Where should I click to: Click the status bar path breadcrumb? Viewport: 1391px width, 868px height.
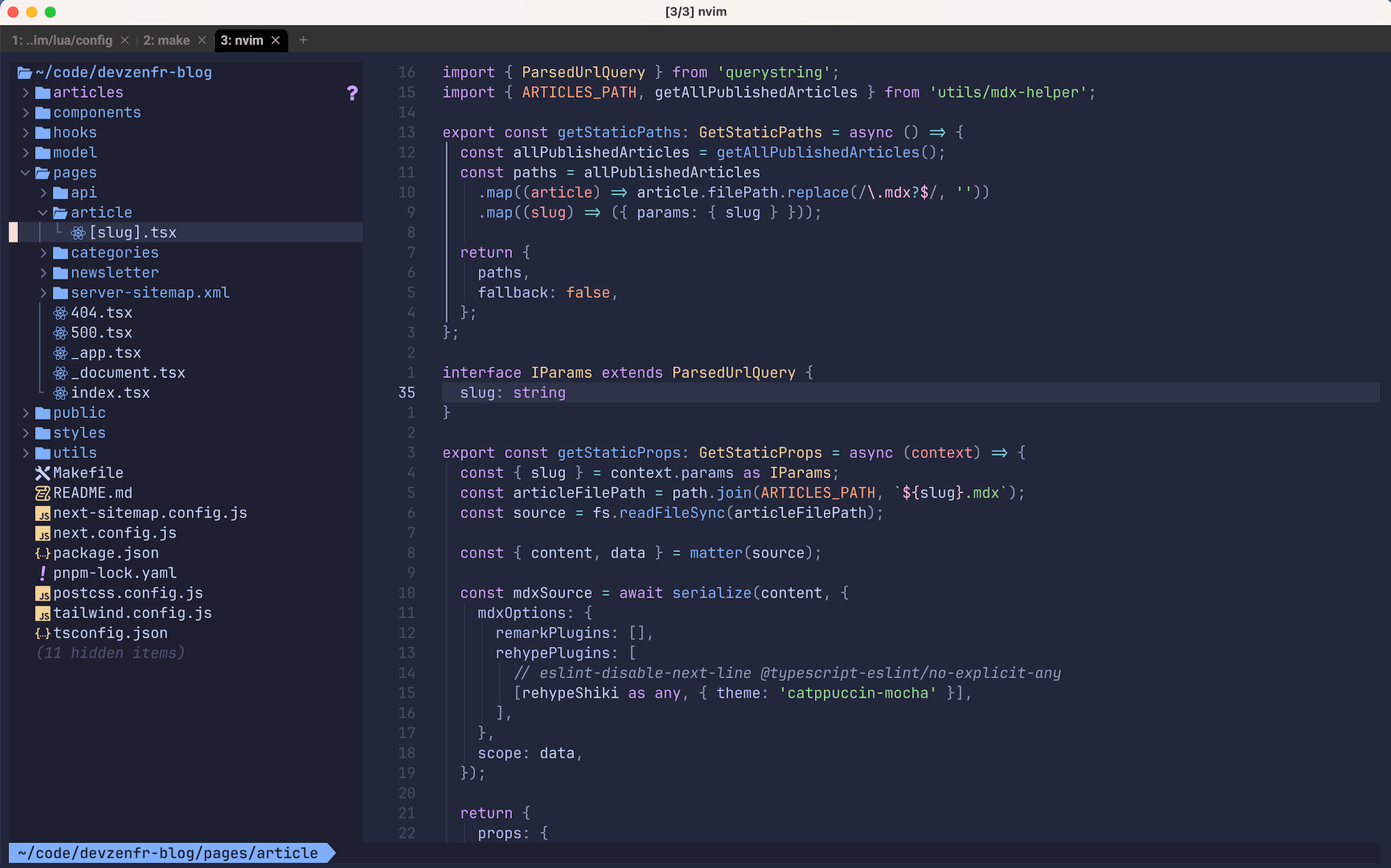[x=165, y=853]
